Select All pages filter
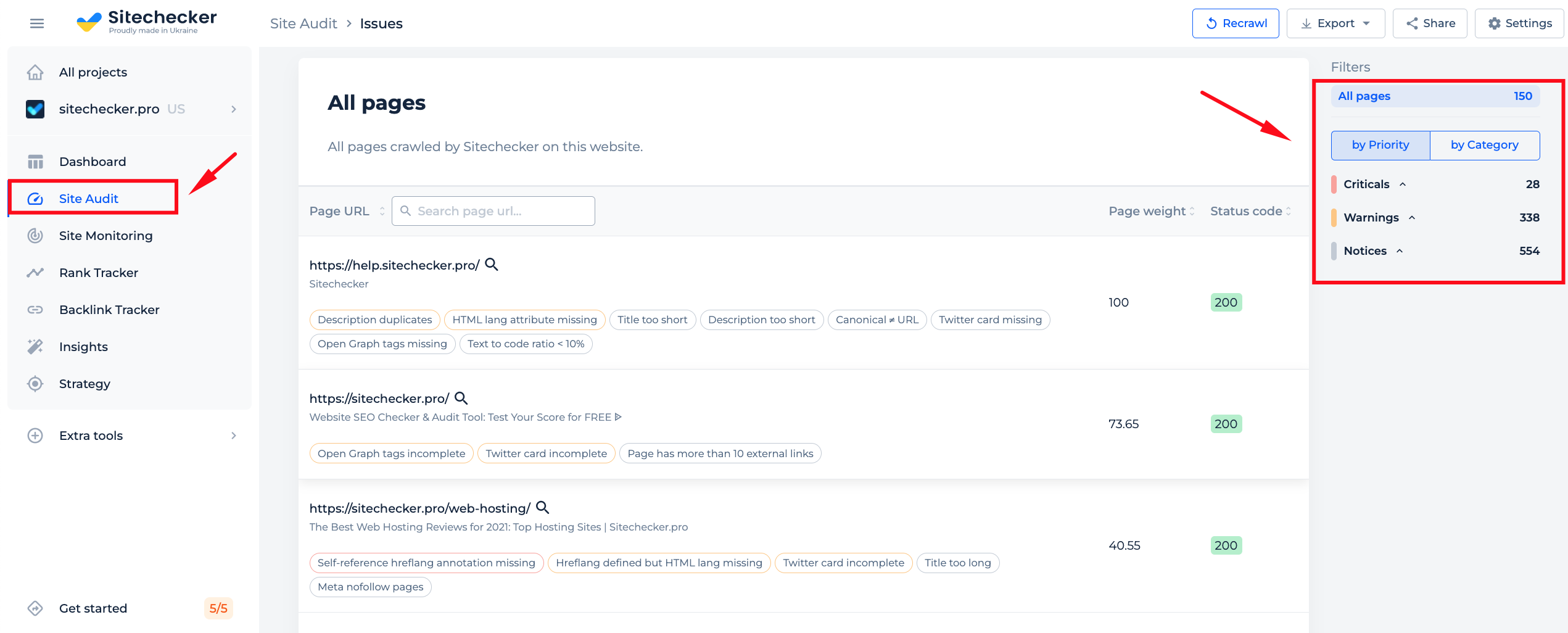 1435,96
